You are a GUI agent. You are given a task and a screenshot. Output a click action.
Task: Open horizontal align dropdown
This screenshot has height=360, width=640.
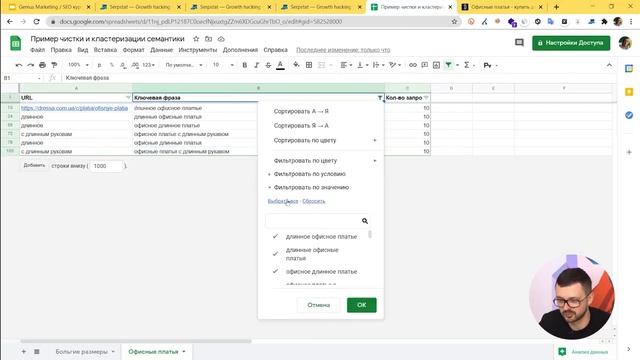click(x=347, y=65)
